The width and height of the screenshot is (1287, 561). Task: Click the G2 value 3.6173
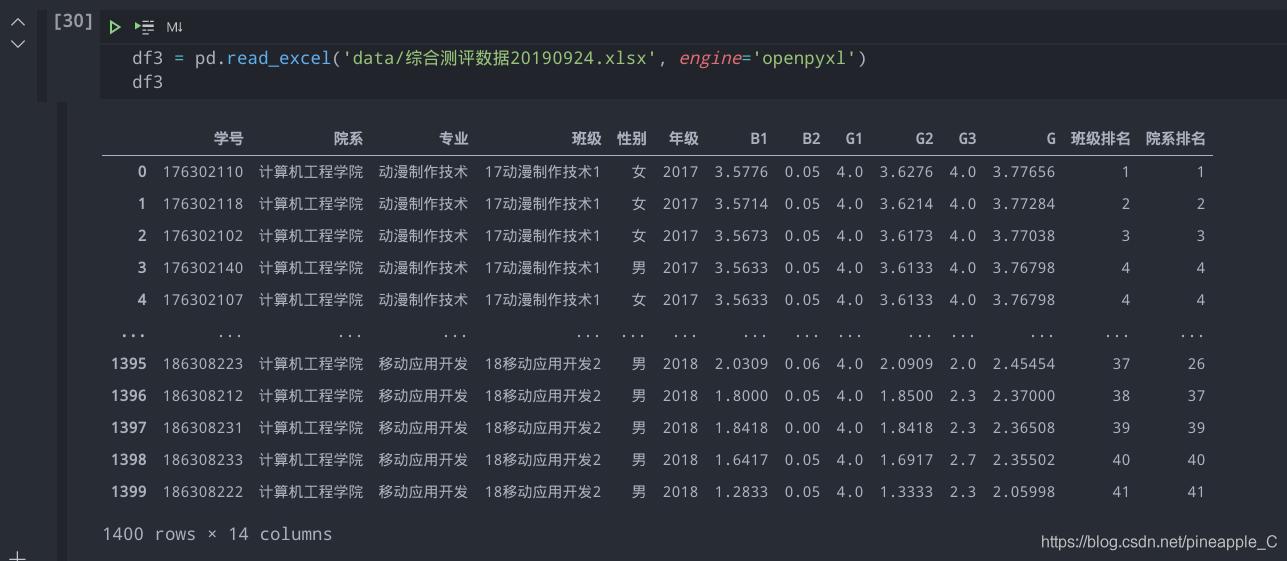906,236
